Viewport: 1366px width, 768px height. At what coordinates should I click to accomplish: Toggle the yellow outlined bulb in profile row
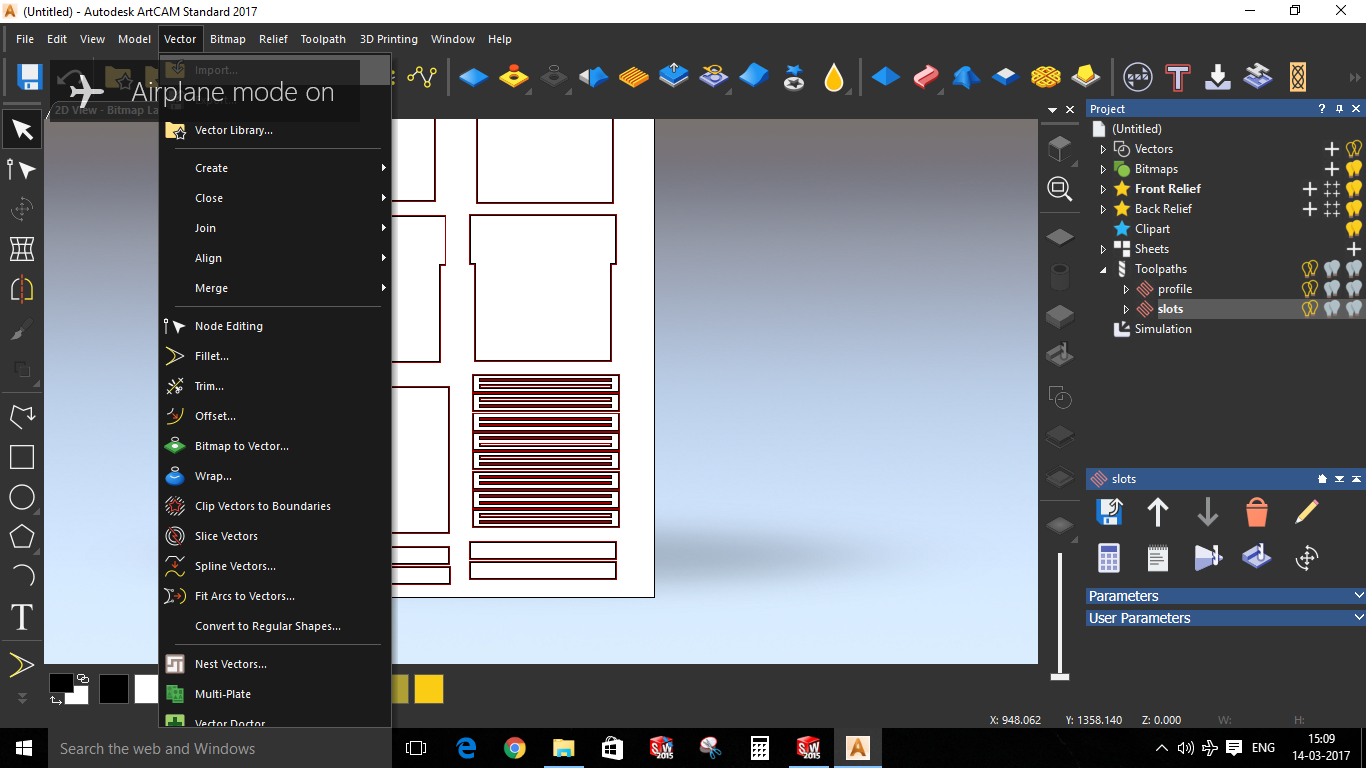(1310, 289)
